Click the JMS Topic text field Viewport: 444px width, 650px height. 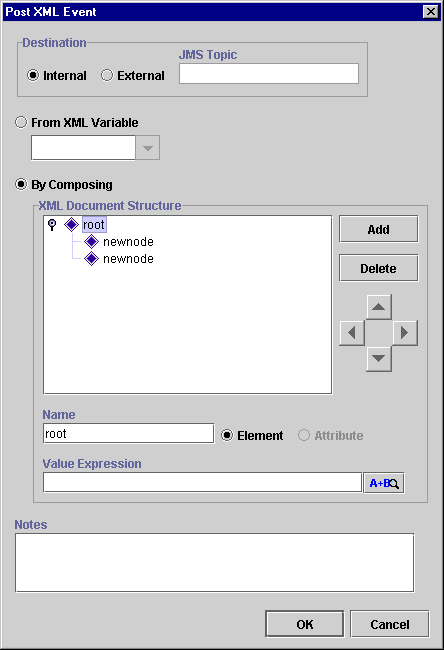[x=269, y=73]
